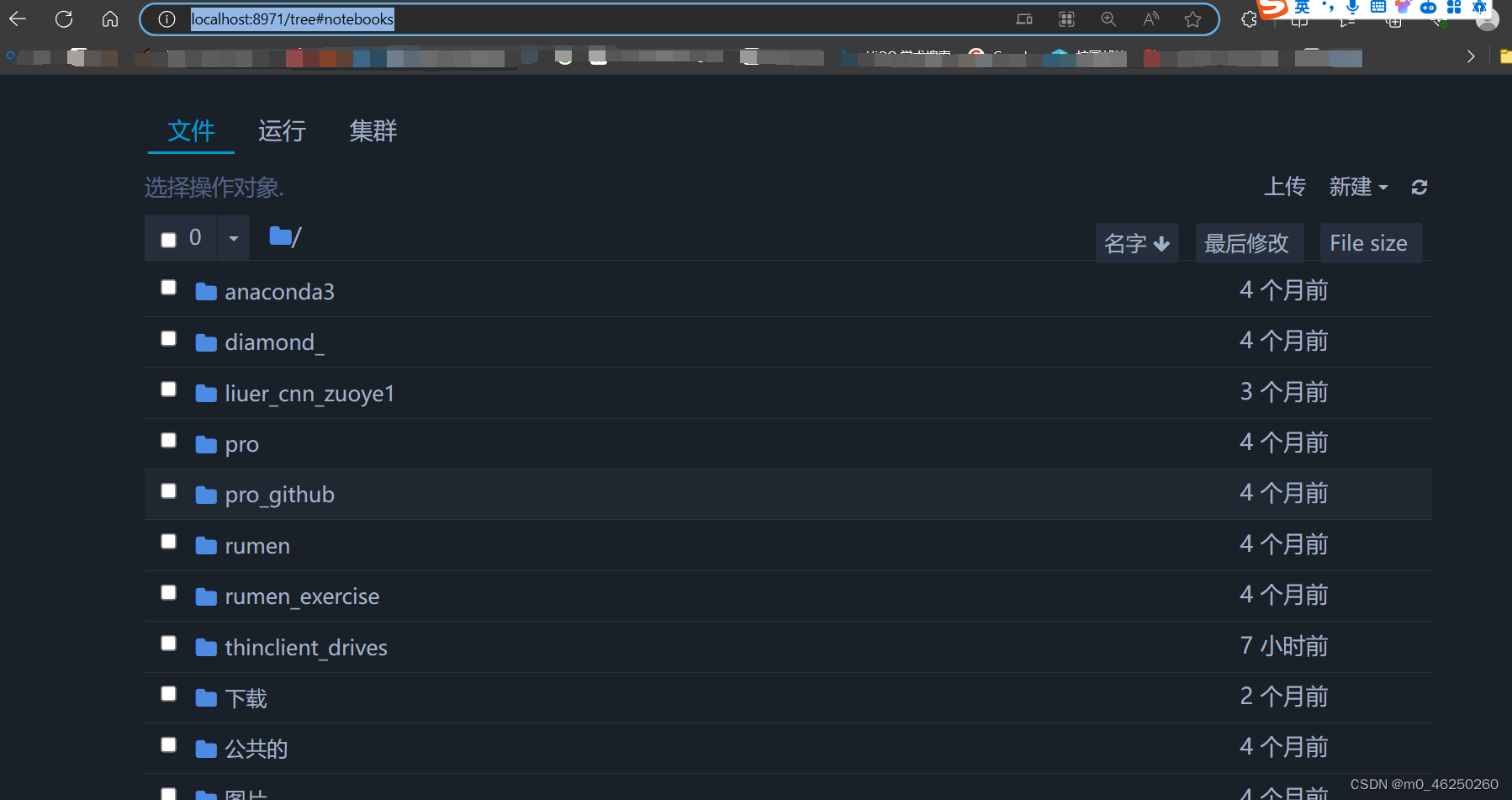Click the microphone icon on input toolbar
1512x800 pixels.
point(1352,8)
